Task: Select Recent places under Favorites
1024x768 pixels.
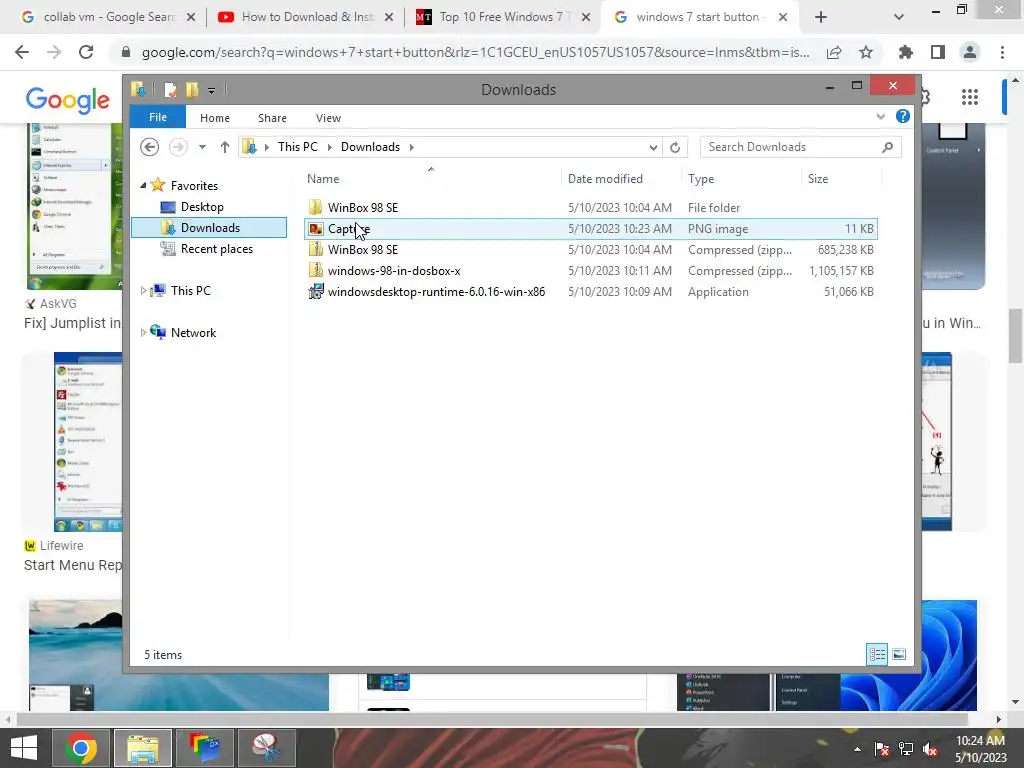Action: (216, 249)
